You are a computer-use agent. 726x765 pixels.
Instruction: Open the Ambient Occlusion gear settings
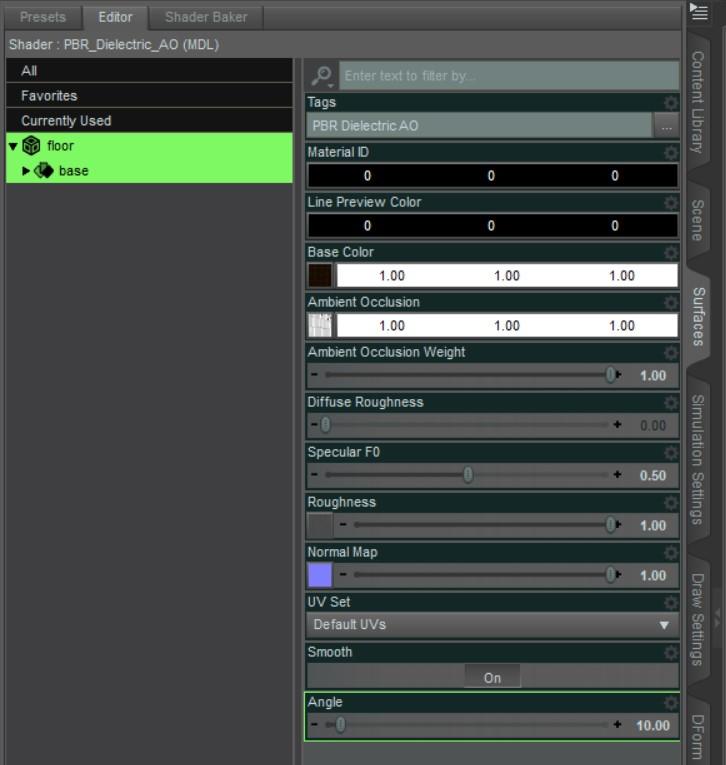[671, 302]
